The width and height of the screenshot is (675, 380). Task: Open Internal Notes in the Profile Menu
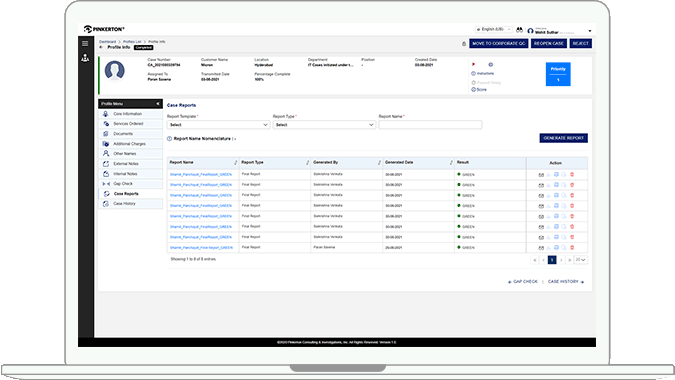point(130,174)
